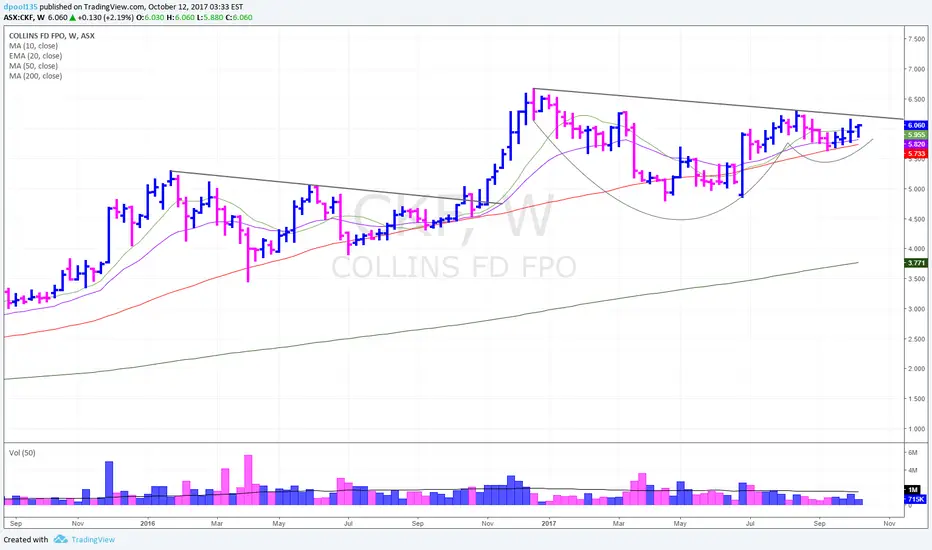Select the MA (10, close) indicator label
The image size is (932, 550).
(x=33, y=46)
